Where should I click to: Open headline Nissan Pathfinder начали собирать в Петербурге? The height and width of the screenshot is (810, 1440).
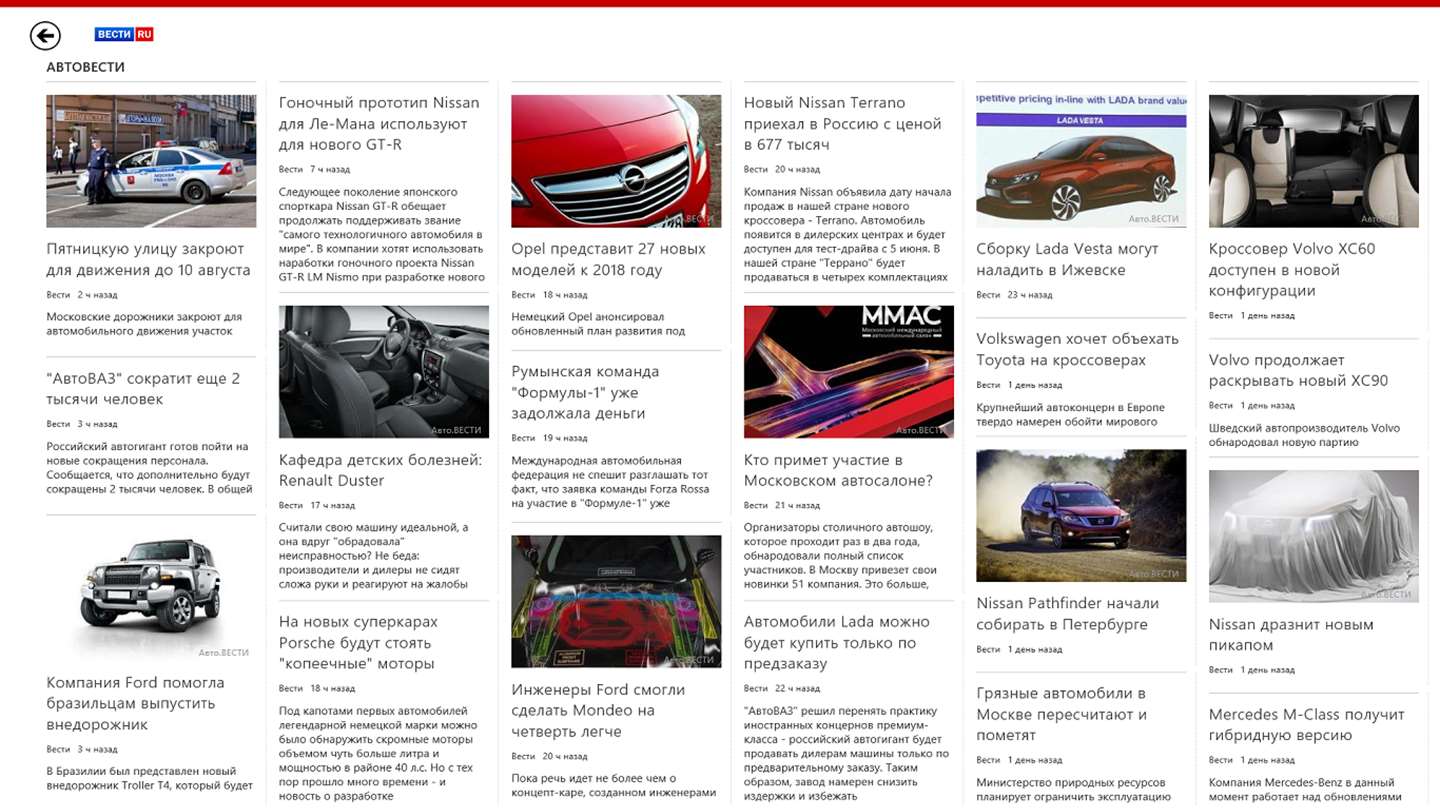click(1067, 614)
